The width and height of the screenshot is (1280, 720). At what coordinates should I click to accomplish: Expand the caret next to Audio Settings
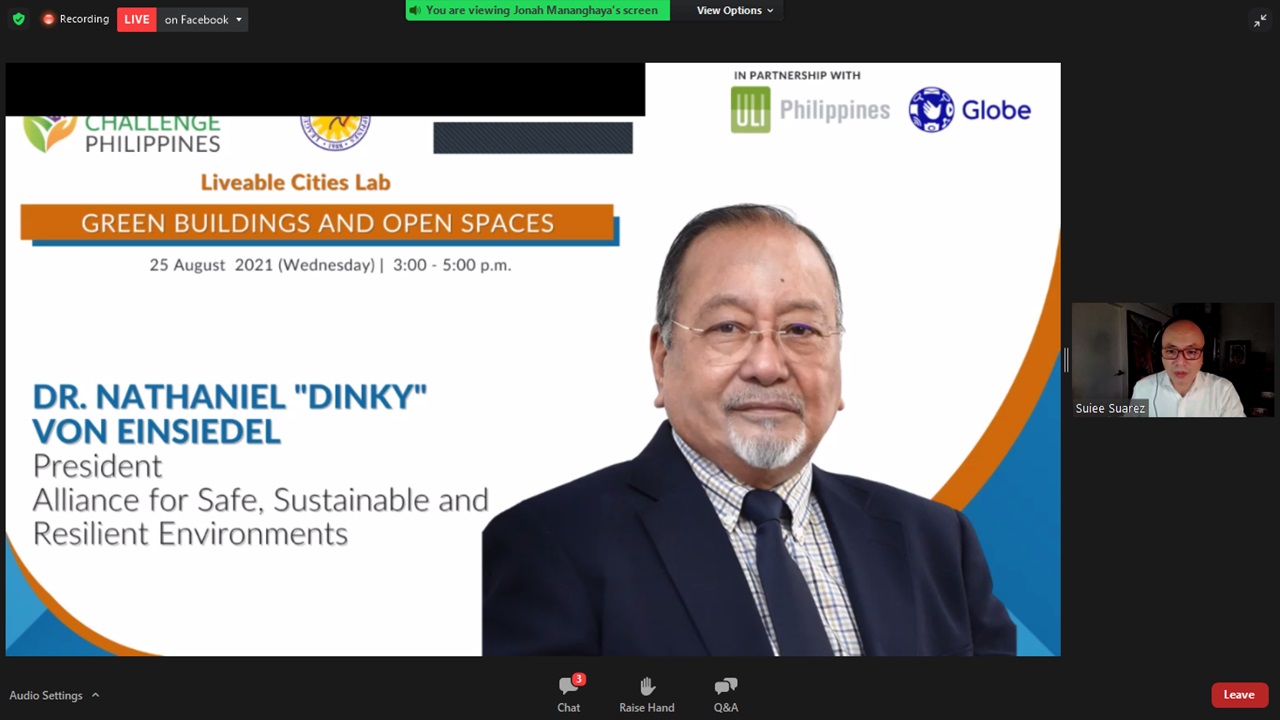[96, 695]
